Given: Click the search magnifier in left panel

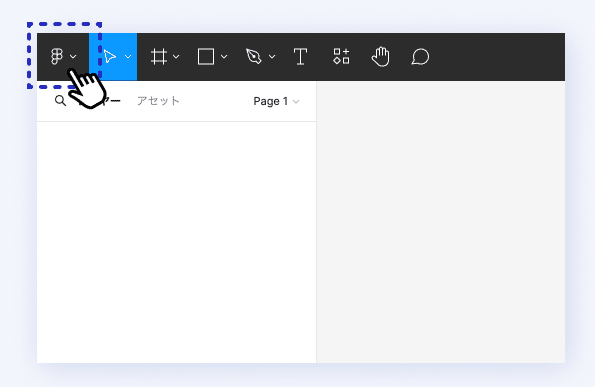Looking at the screenshot, I should click(60, 101).
